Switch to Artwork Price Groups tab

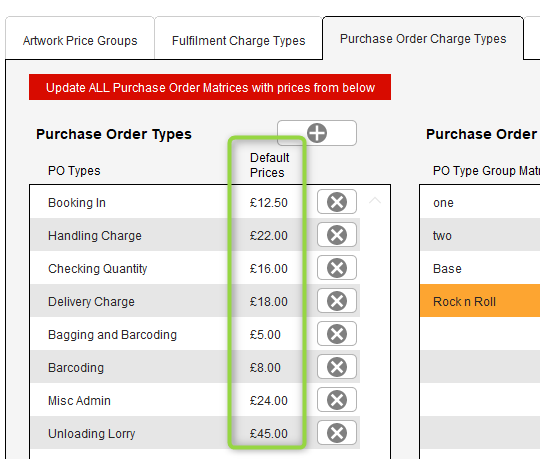[x=80, y=39]
